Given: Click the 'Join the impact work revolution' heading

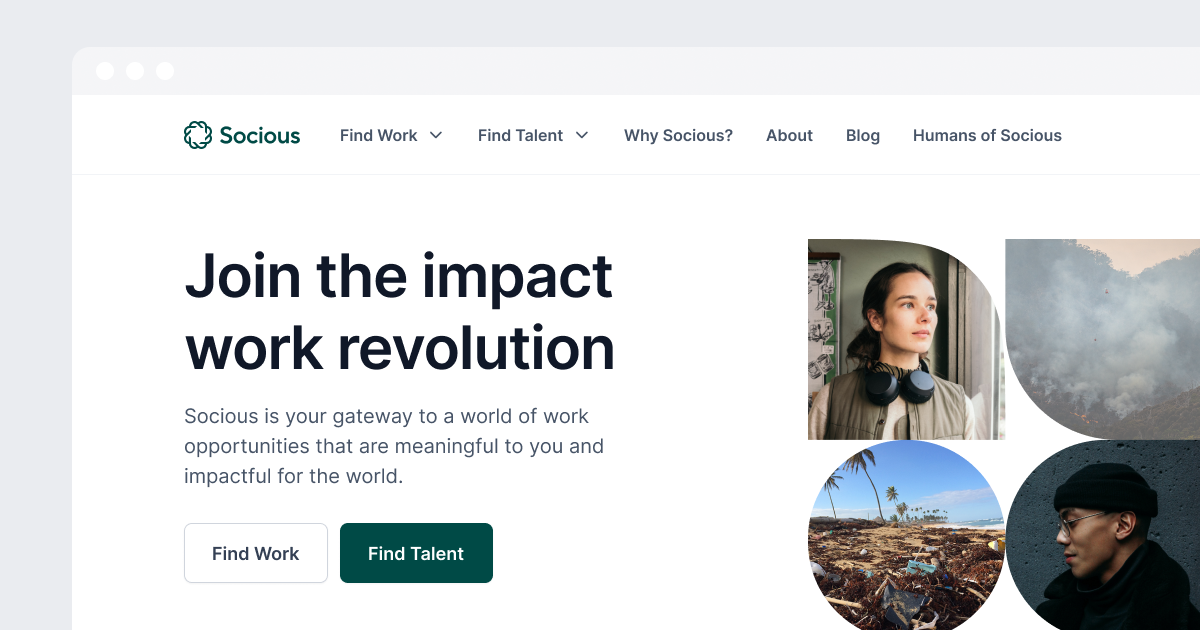Looking at the screenshot, I should 400,311.
